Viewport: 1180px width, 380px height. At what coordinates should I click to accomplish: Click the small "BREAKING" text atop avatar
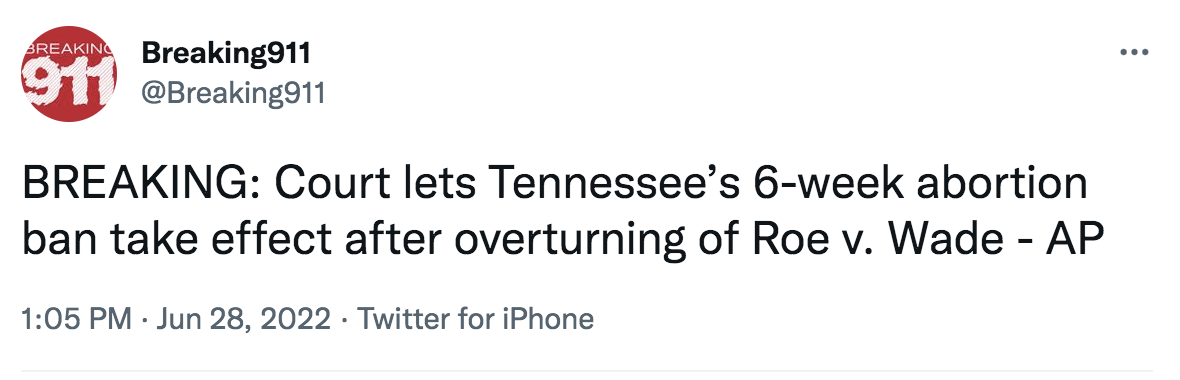[69, 49]
